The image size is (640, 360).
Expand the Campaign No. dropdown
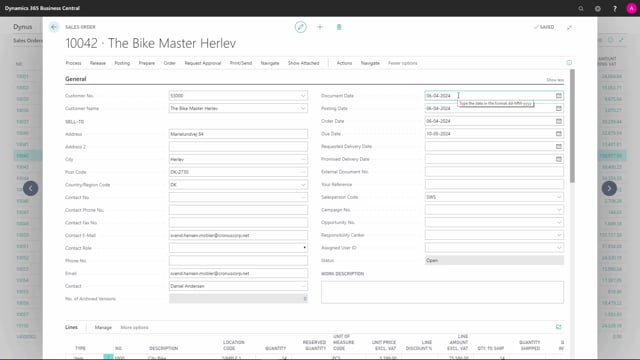click(559, 209)
